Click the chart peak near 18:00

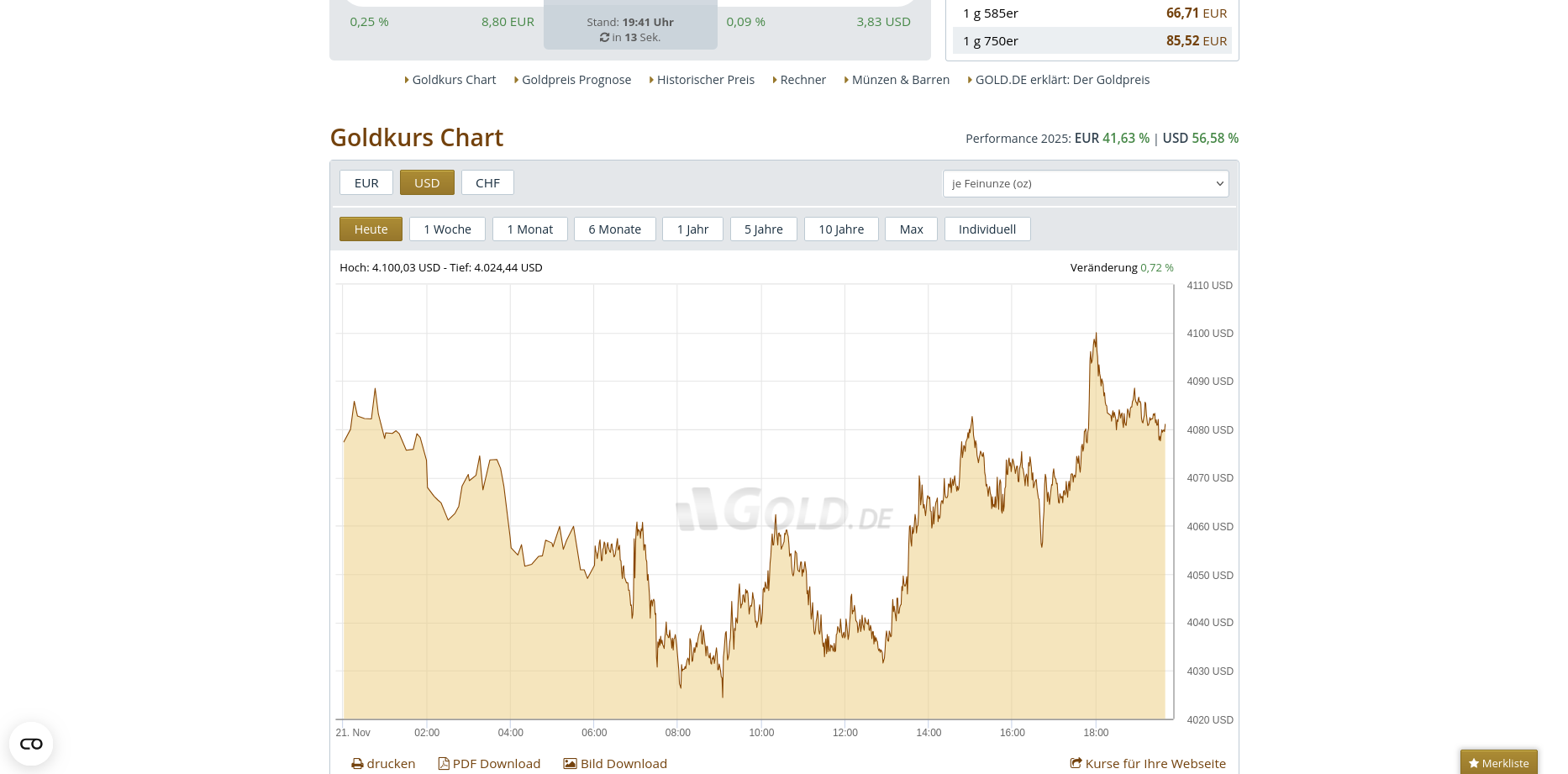(x=1096, y=335)
